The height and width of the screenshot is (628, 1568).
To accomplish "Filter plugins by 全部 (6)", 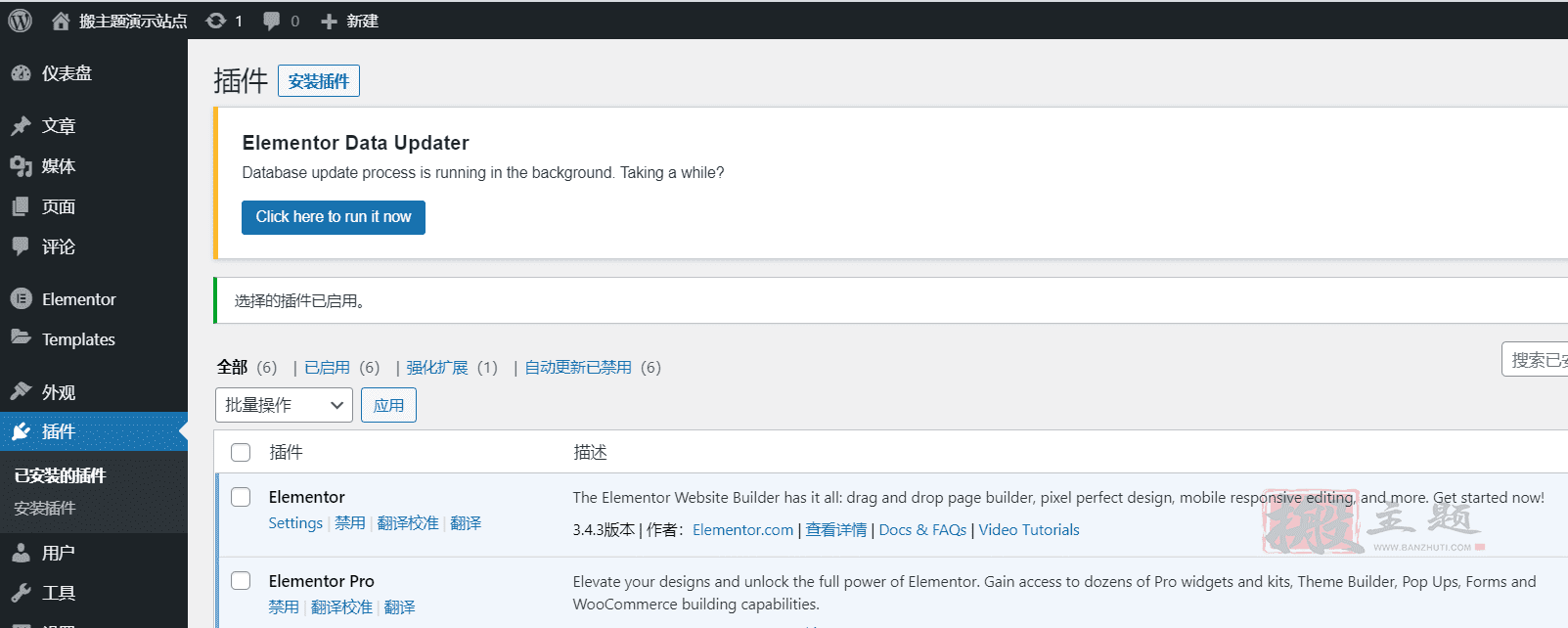I will pyautogui.click(x=246, y=367).
